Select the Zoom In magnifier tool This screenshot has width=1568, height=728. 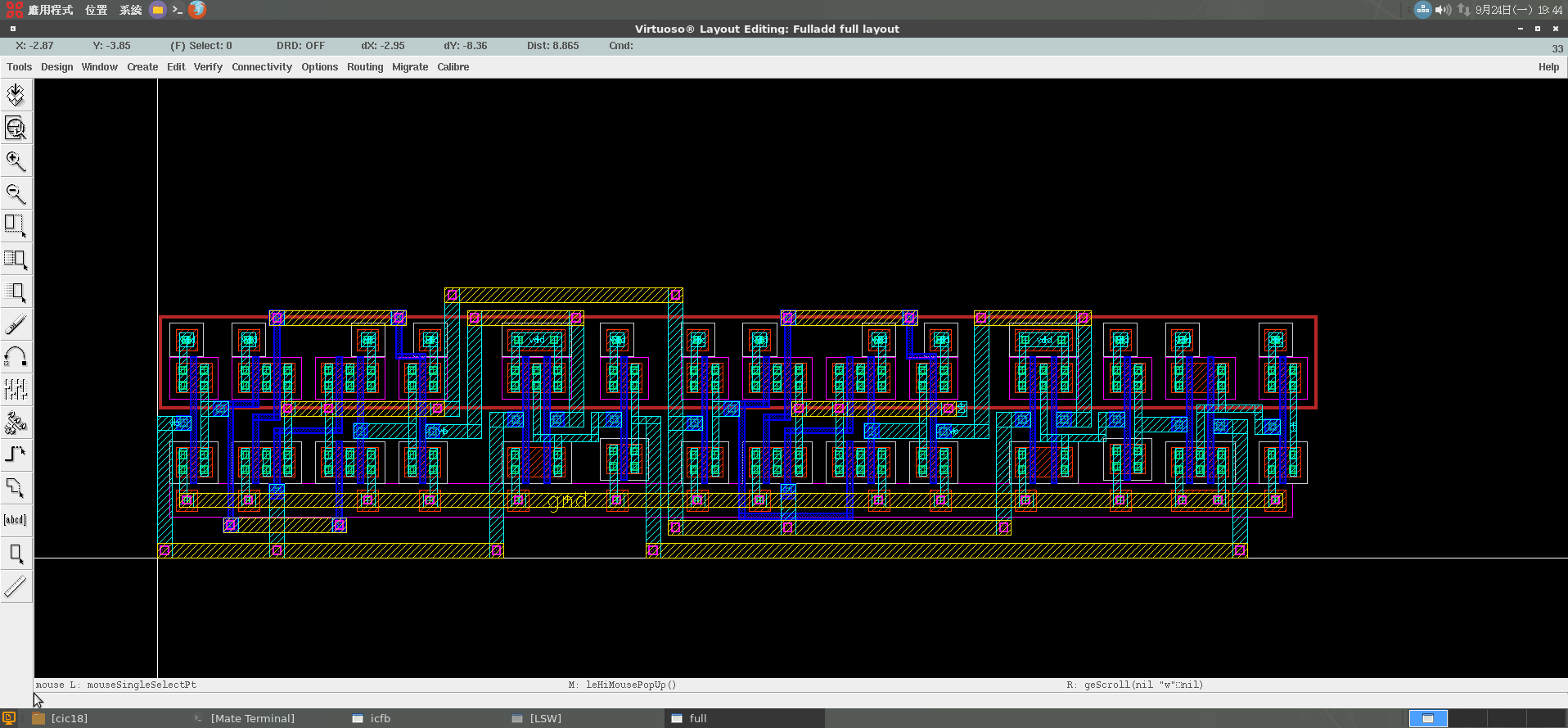tap(16, 161)
